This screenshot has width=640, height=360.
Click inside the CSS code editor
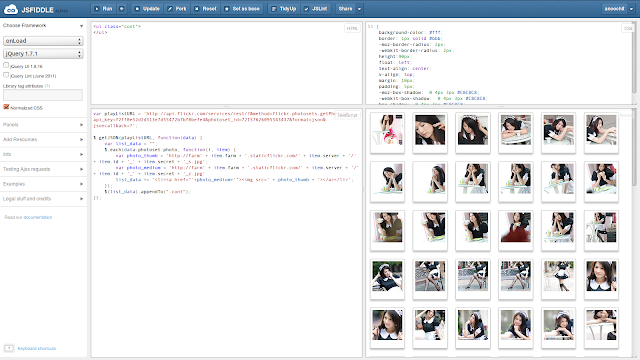(x=499, y=63)
